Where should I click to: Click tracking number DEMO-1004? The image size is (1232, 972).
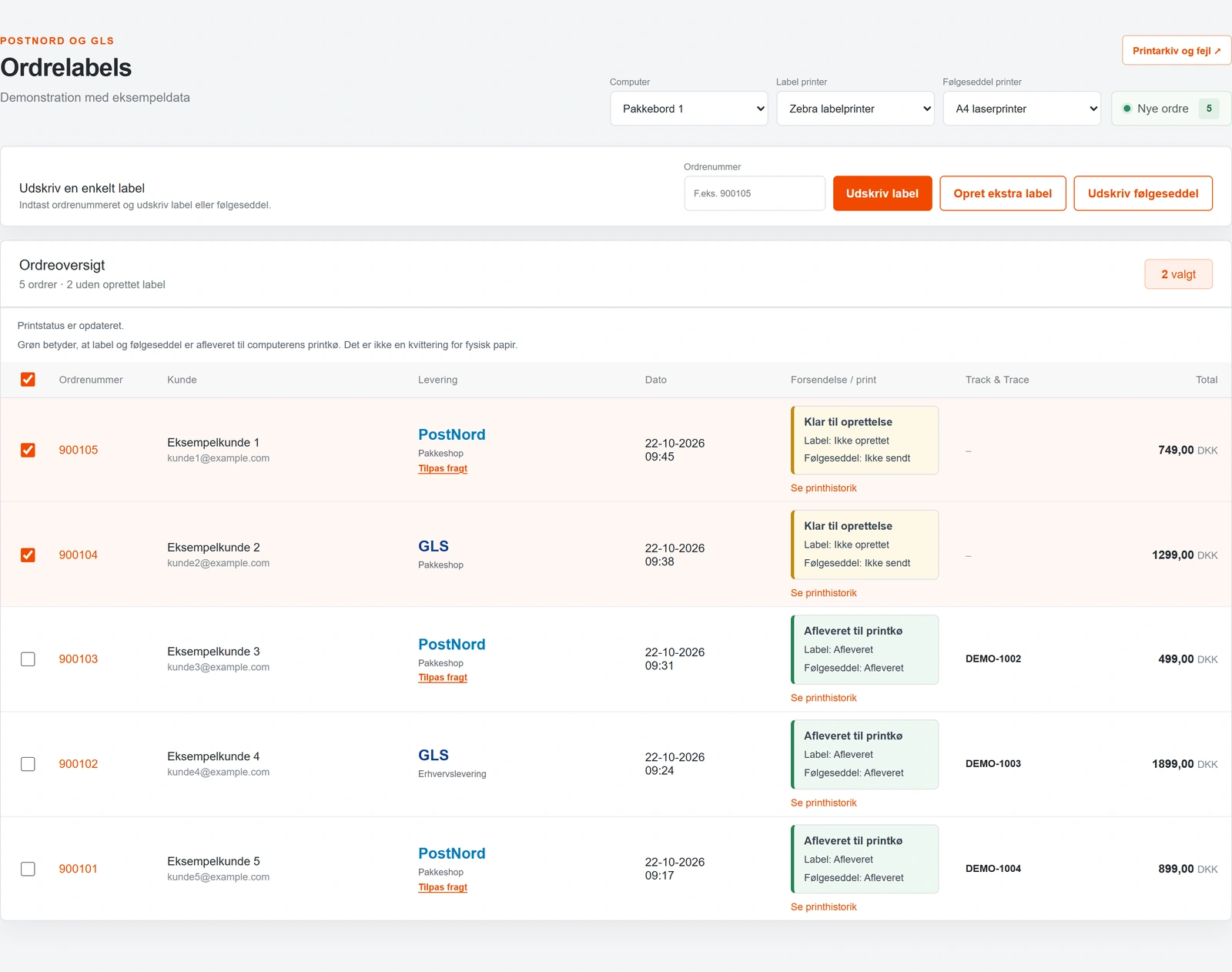pos(993,869)
